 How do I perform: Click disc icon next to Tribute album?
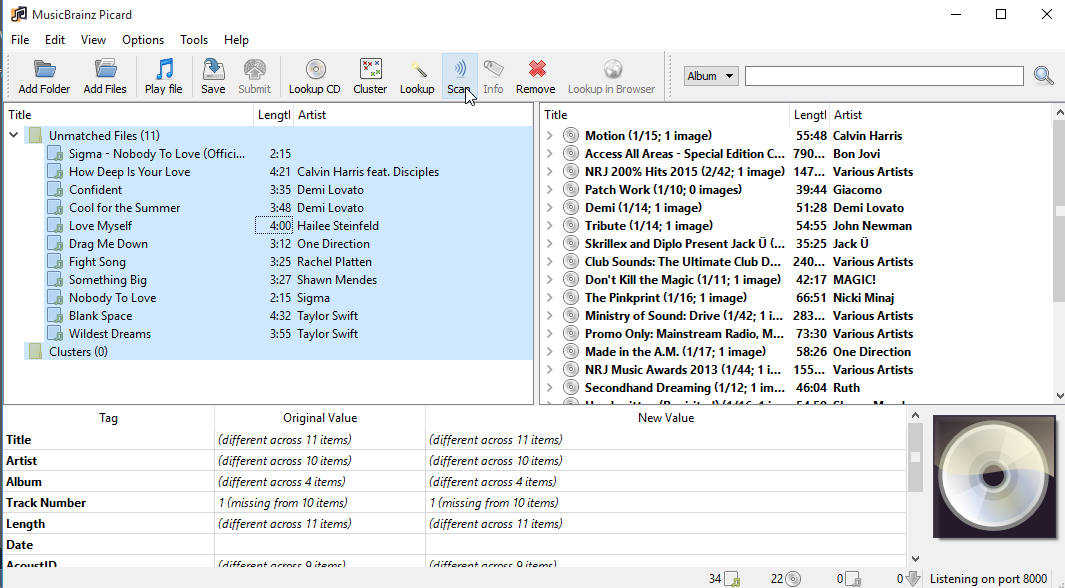click(x=571, y=225)
